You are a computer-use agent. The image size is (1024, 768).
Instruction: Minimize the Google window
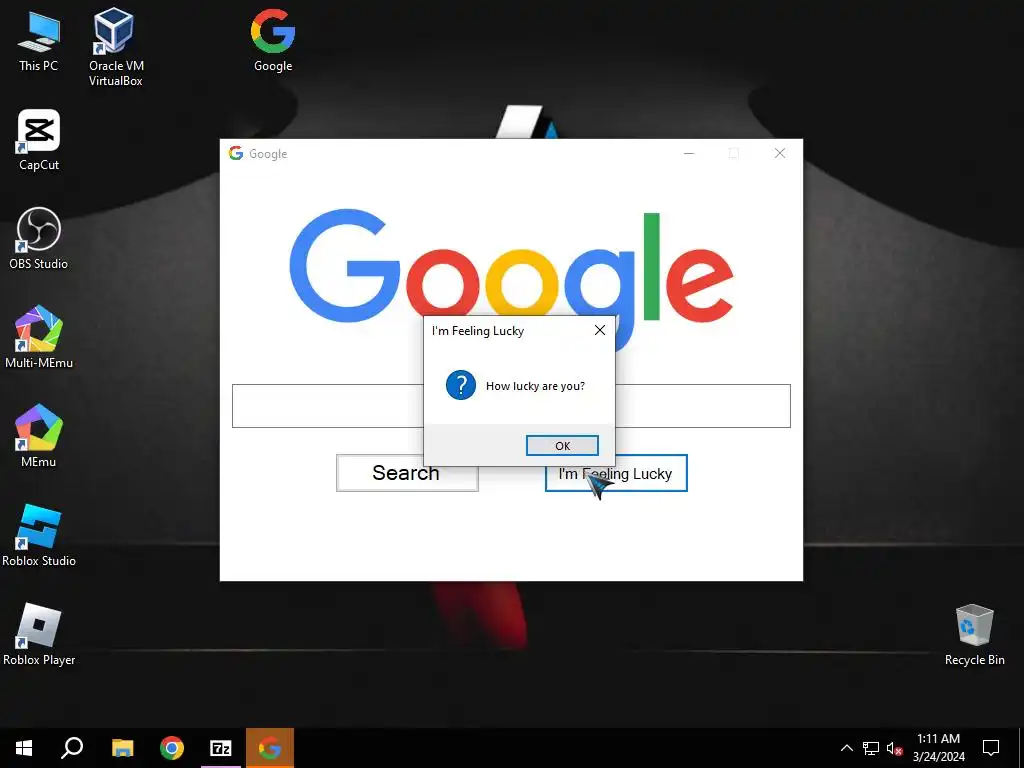(x=689, y=153)
